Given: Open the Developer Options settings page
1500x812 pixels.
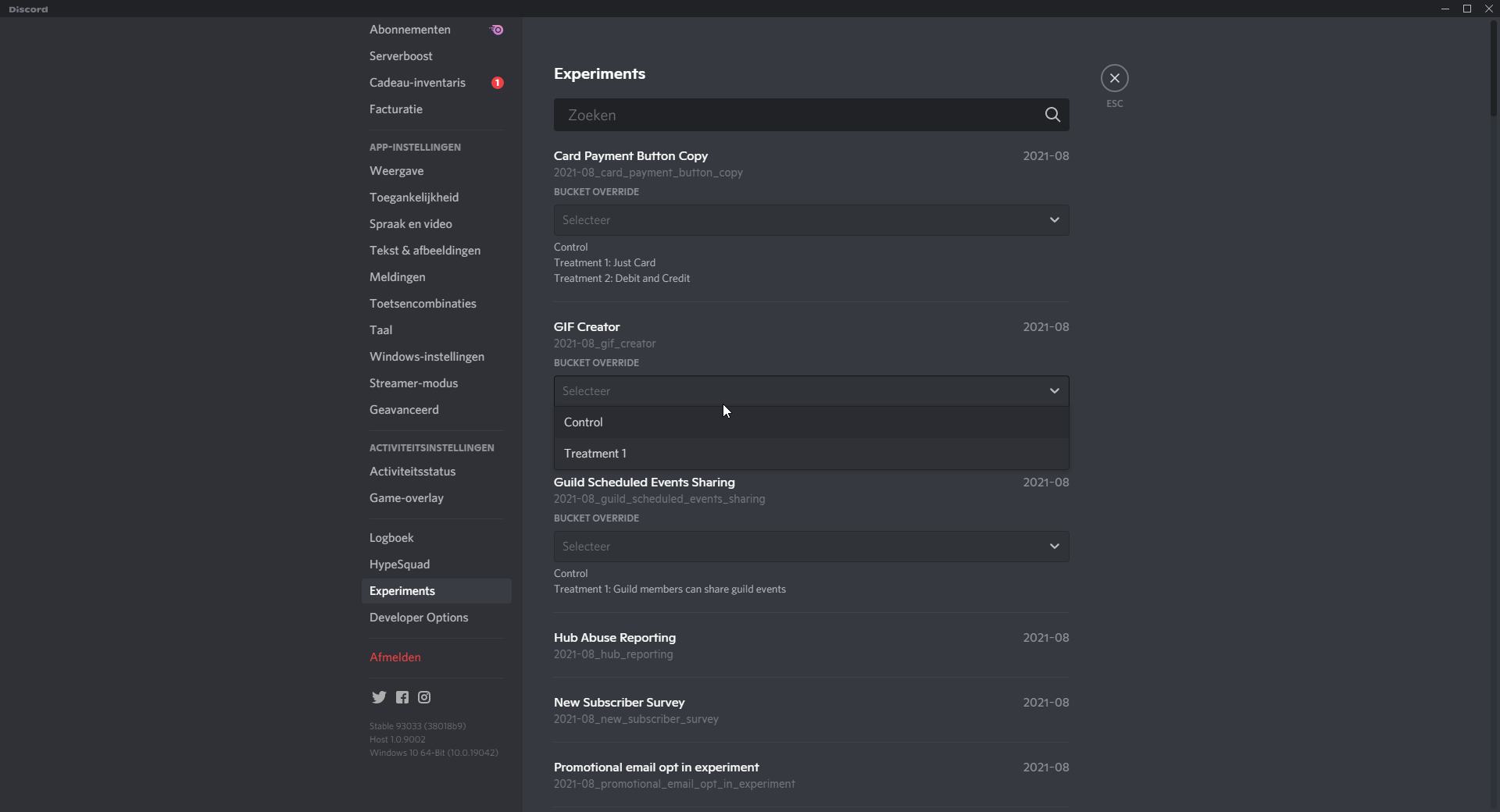Looking at the screenshot, I should tap(419, 618).
